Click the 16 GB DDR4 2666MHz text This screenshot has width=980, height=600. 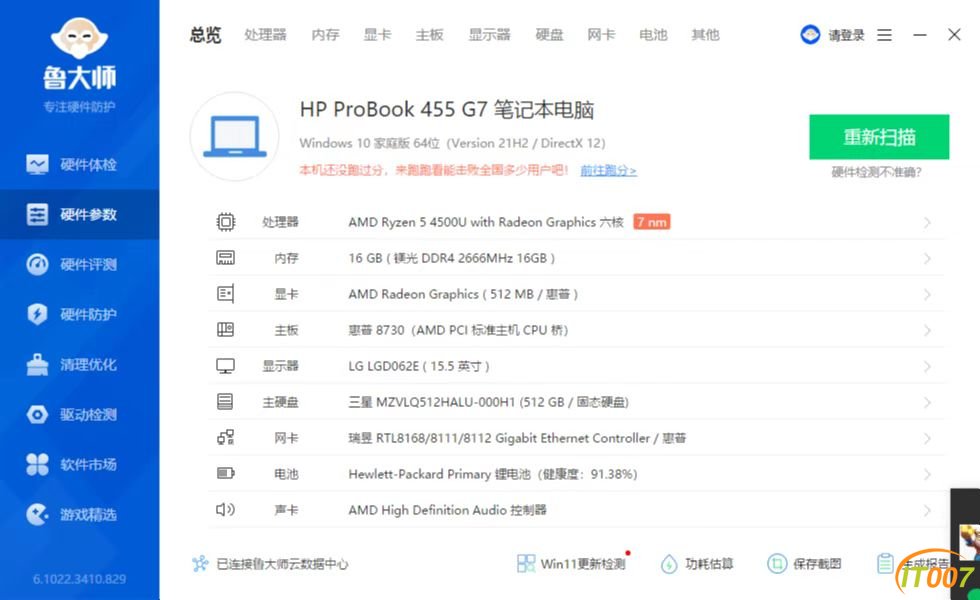click(452, 258)
